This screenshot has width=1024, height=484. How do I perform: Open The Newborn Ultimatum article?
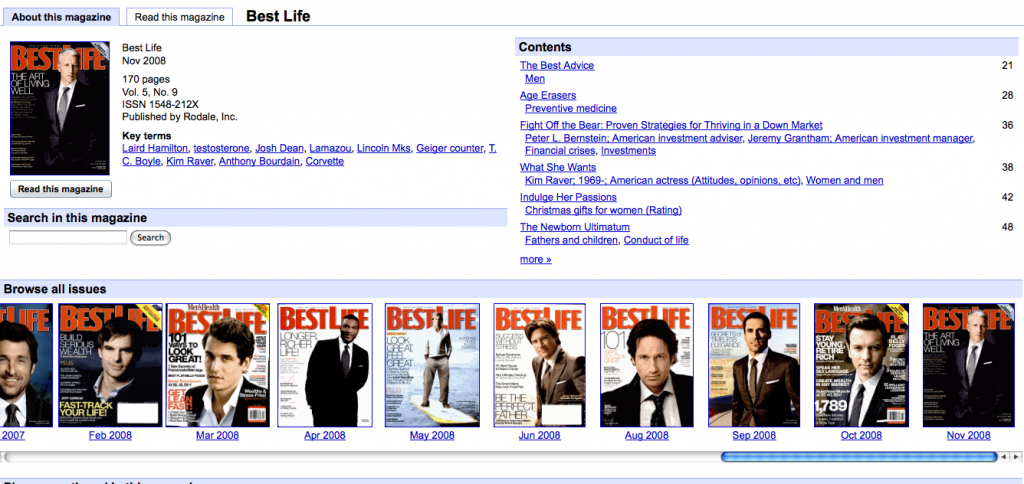(575, 227)
